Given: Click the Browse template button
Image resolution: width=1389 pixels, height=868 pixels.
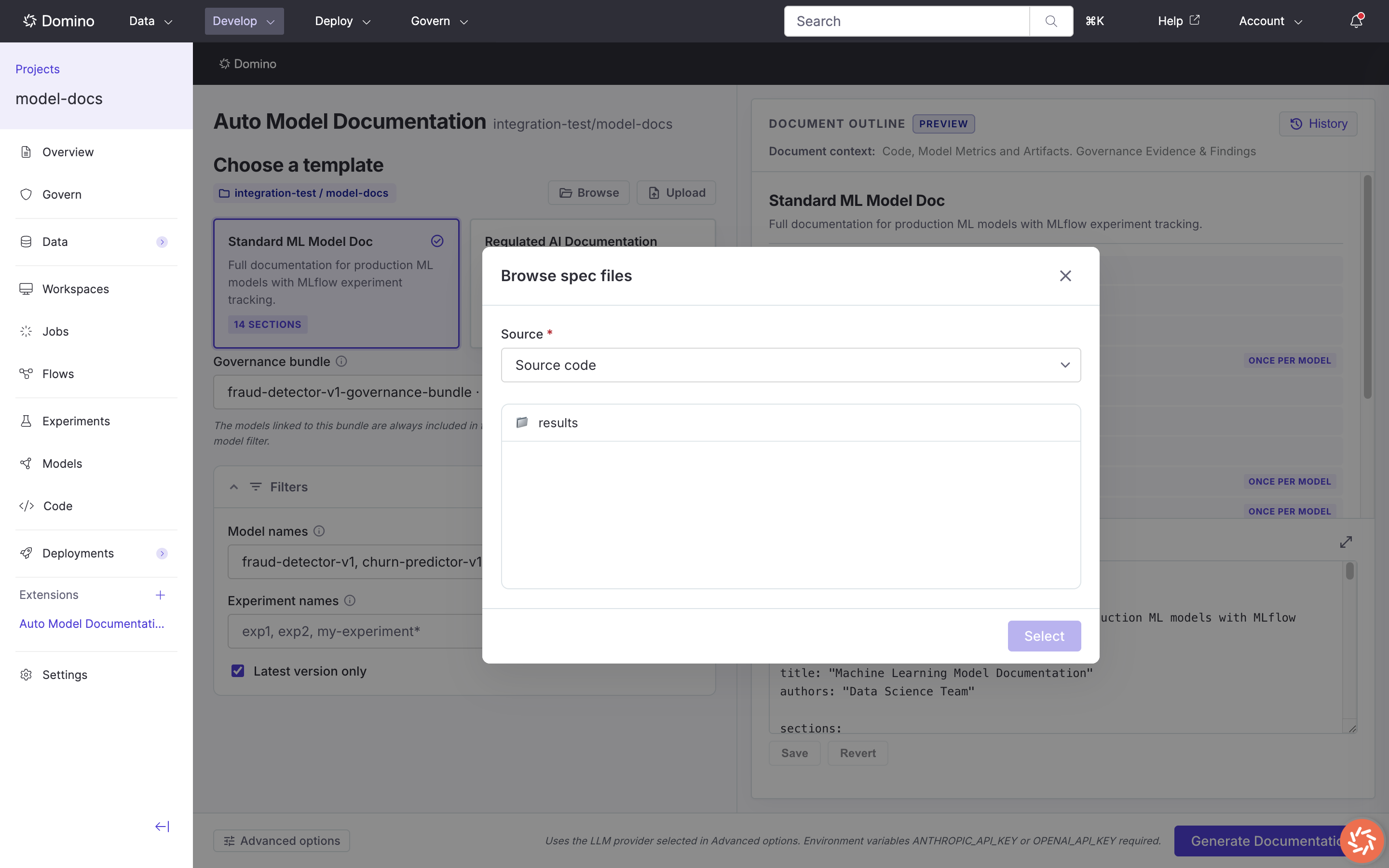Looking at the screenshot, I should click(588, 193).
